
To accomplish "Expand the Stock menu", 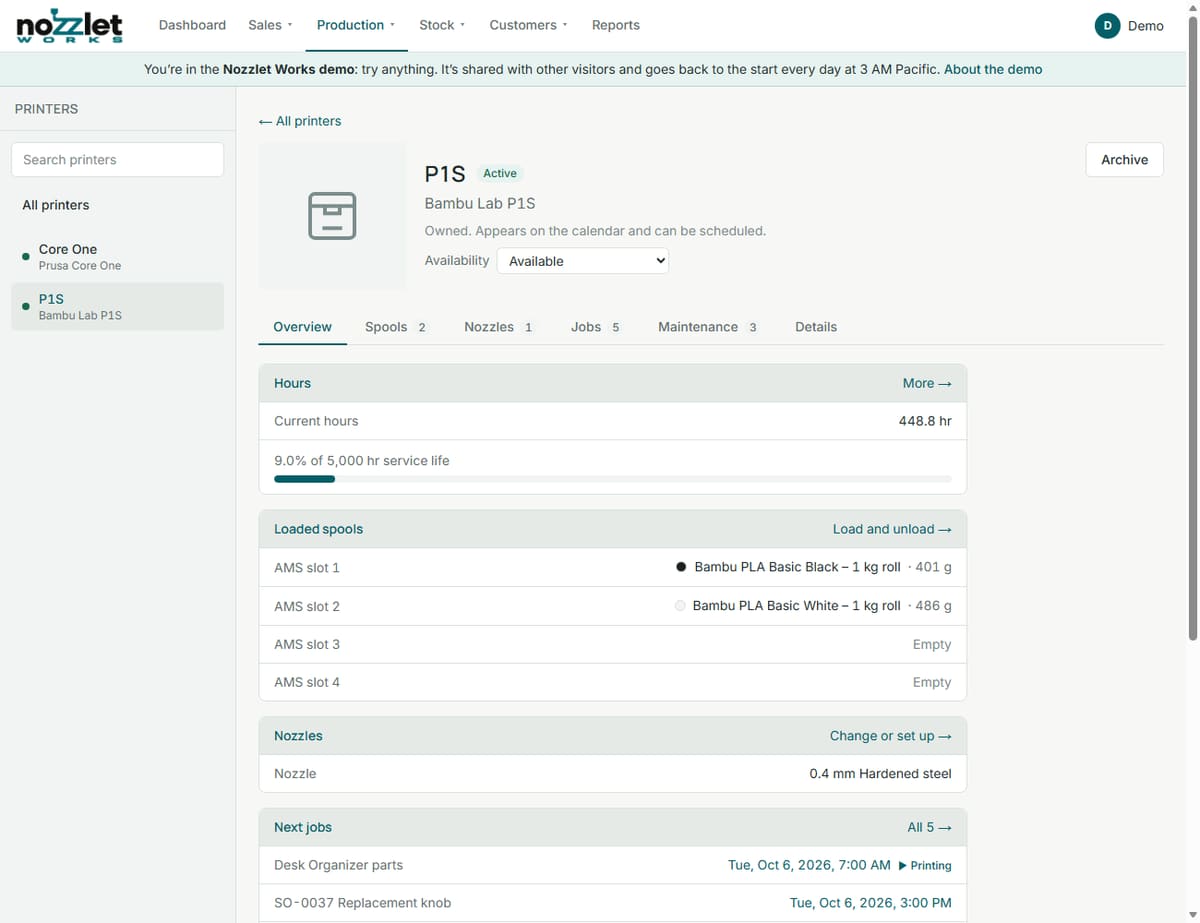I will [442, 25].
